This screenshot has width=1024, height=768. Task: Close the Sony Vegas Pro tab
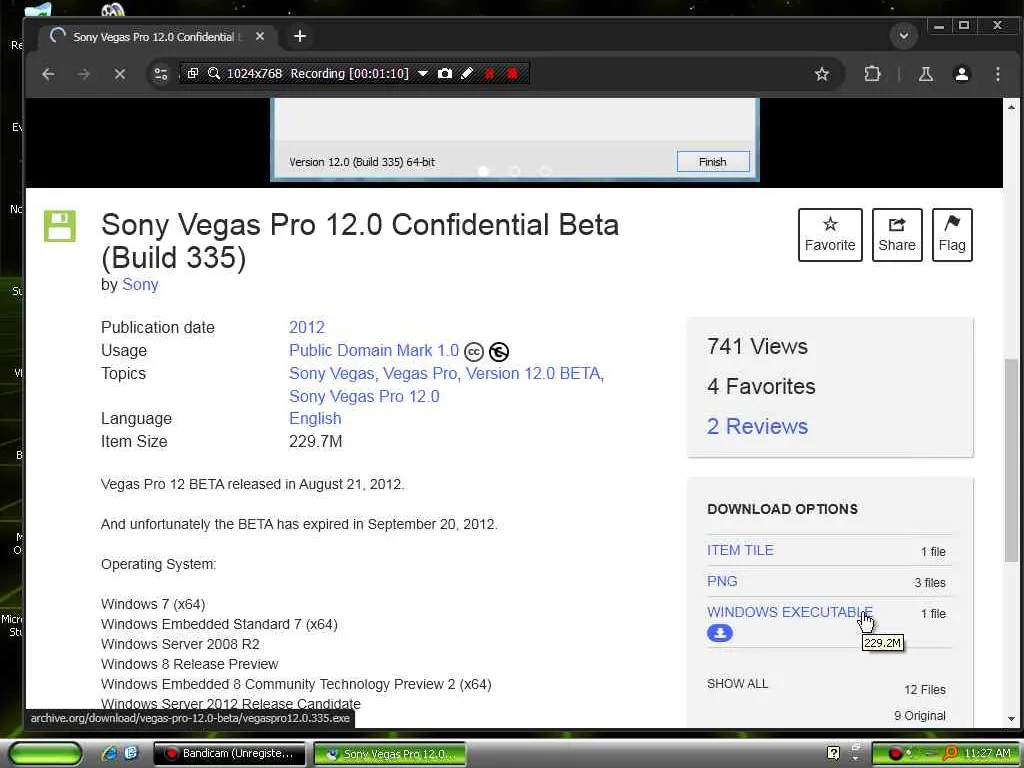260,37
